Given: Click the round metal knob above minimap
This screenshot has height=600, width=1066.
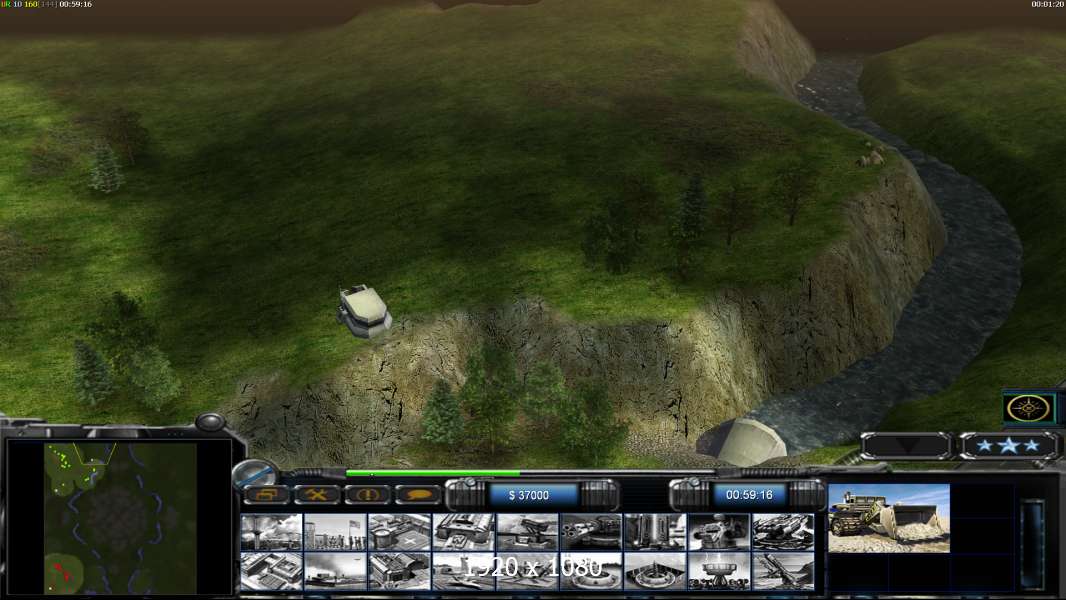Looking at the screenshot, I should (210, 422).
